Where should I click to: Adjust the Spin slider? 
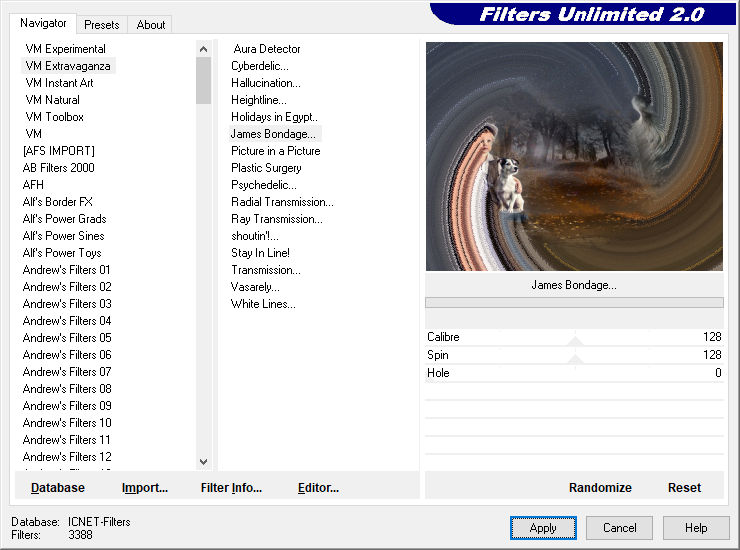(x=574, y=355)
